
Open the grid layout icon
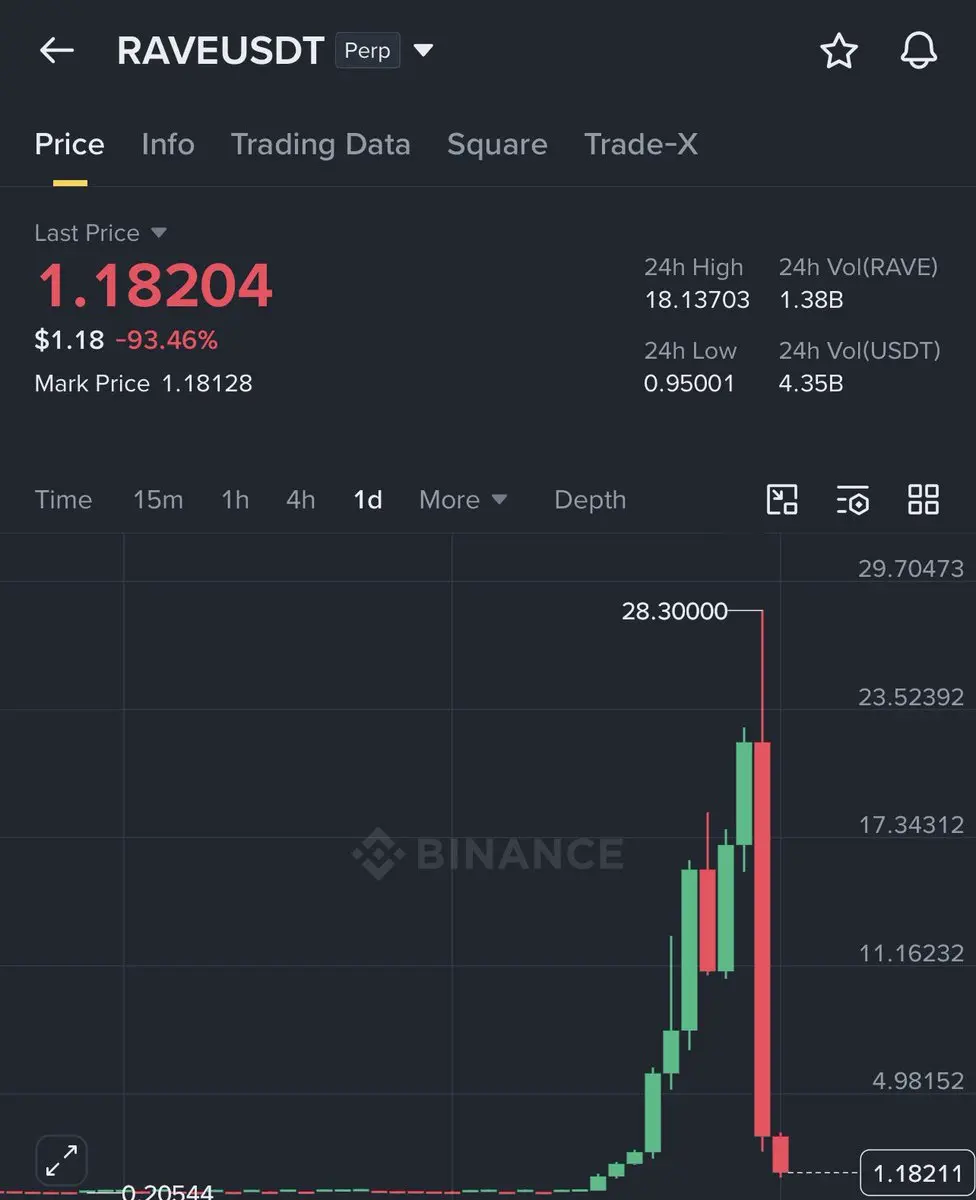pyautogui.click(x=923, y=499)
